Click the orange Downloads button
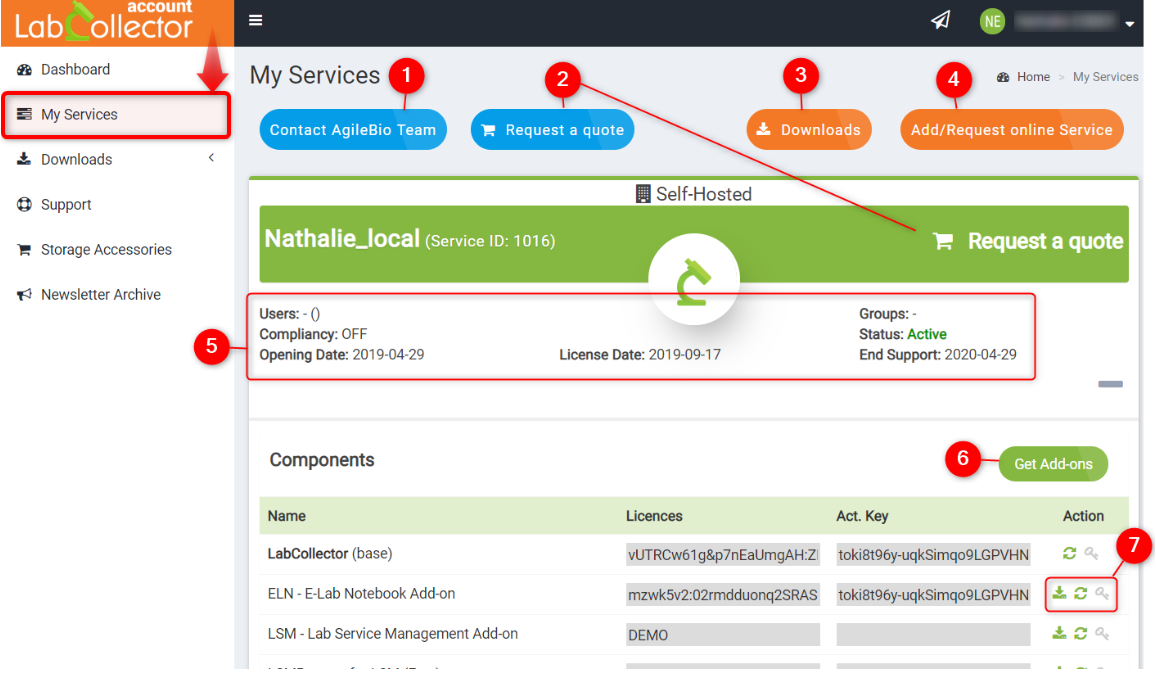The height and width of the screenshot is (674, 1156). (809, 130)
